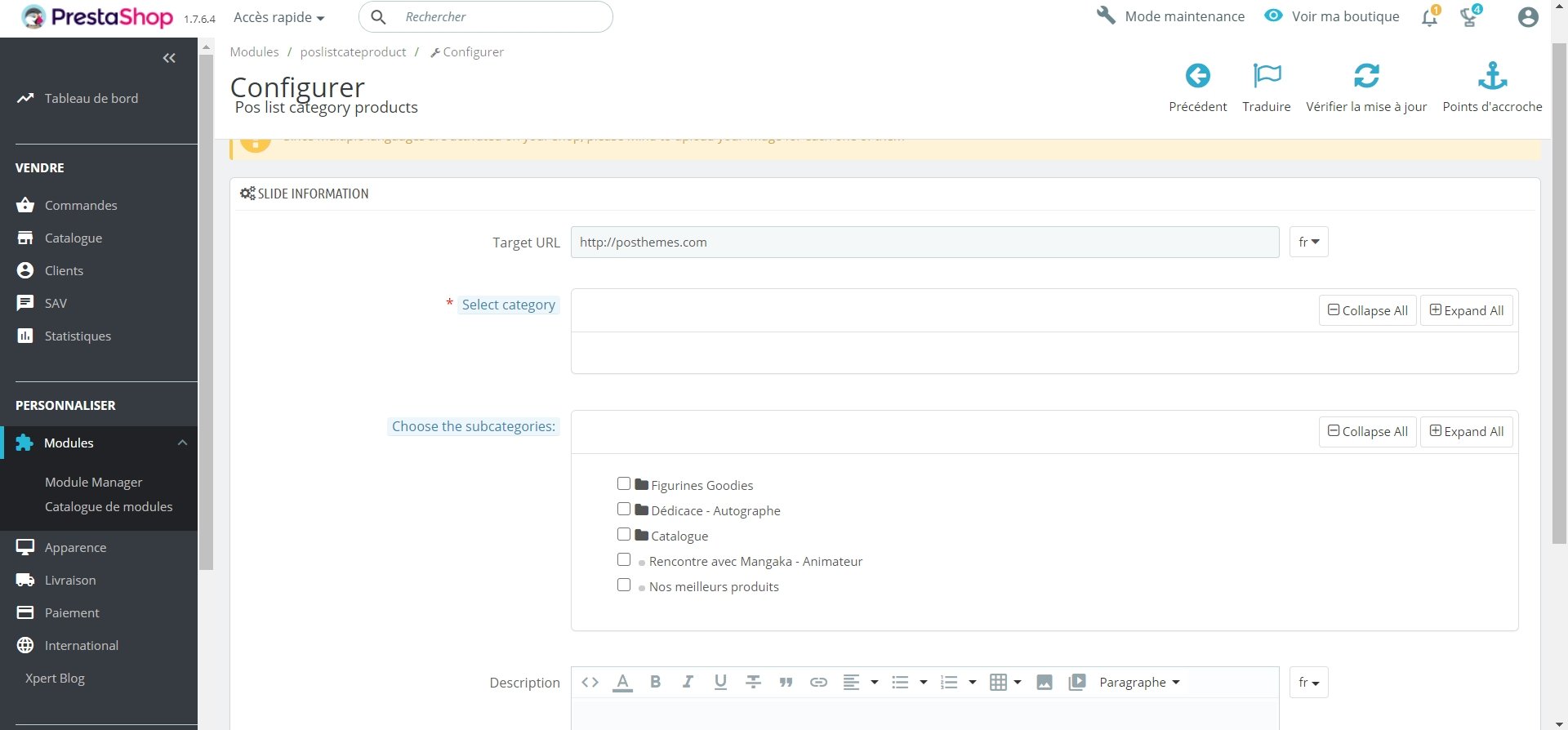Collapse the sidebar with double chevron icon
Image resolution: width=1568 pixels, height=730 pixels.
169,58
